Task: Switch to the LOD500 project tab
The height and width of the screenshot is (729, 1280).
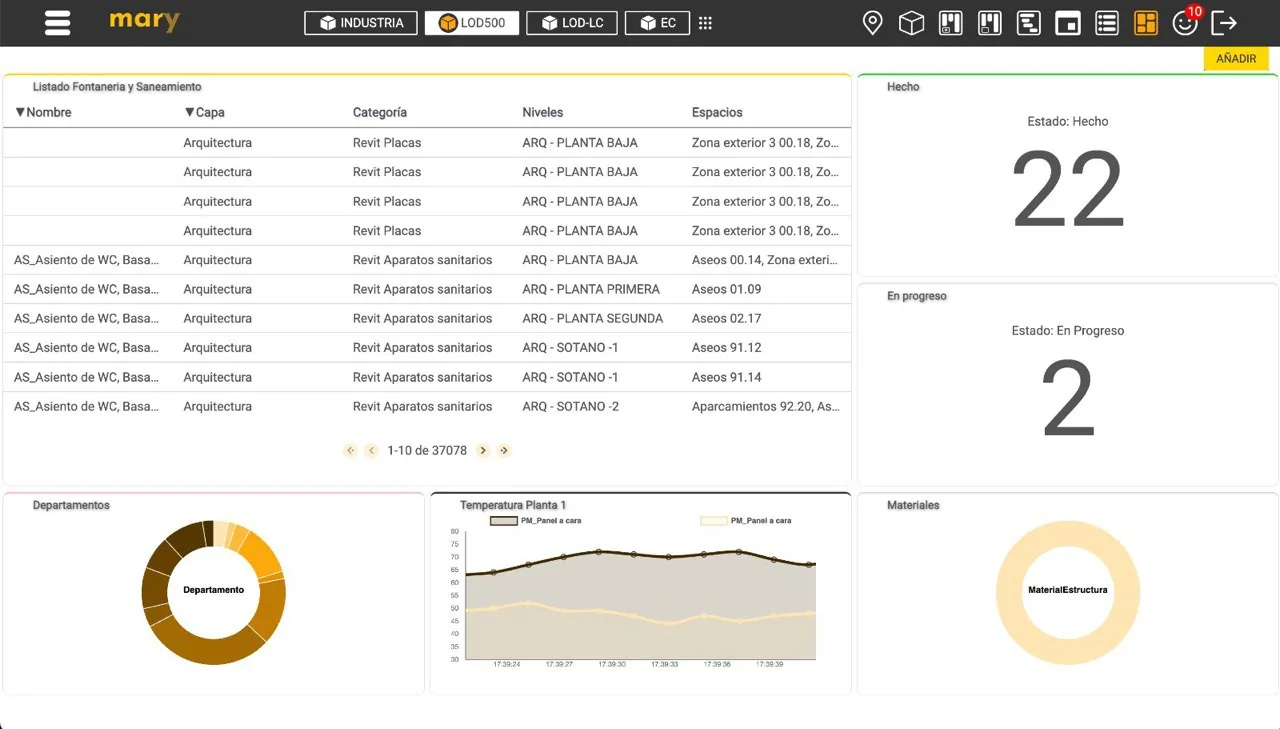Action: [x=472, y=23]
